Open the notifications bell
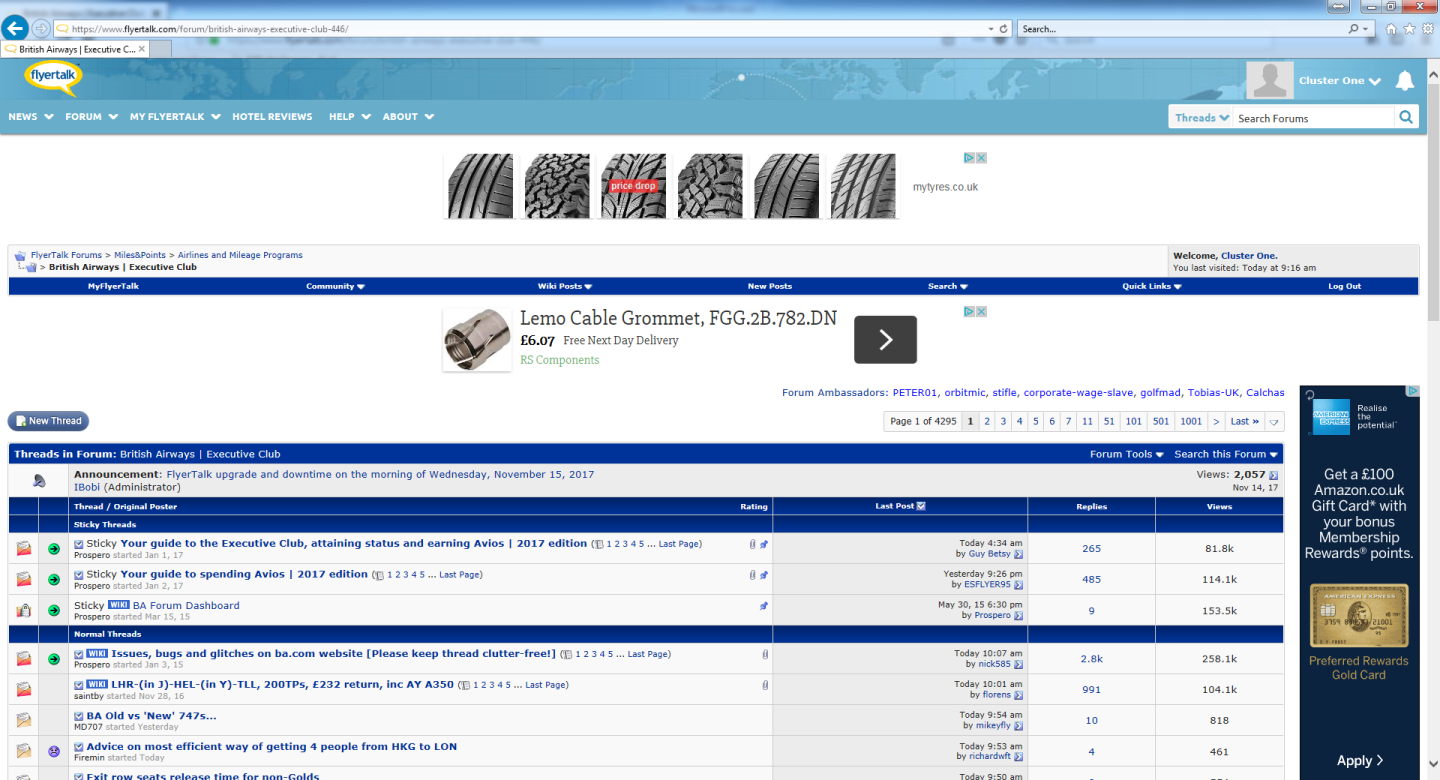The image size is (1440, 780). (x=1405, y=81)
